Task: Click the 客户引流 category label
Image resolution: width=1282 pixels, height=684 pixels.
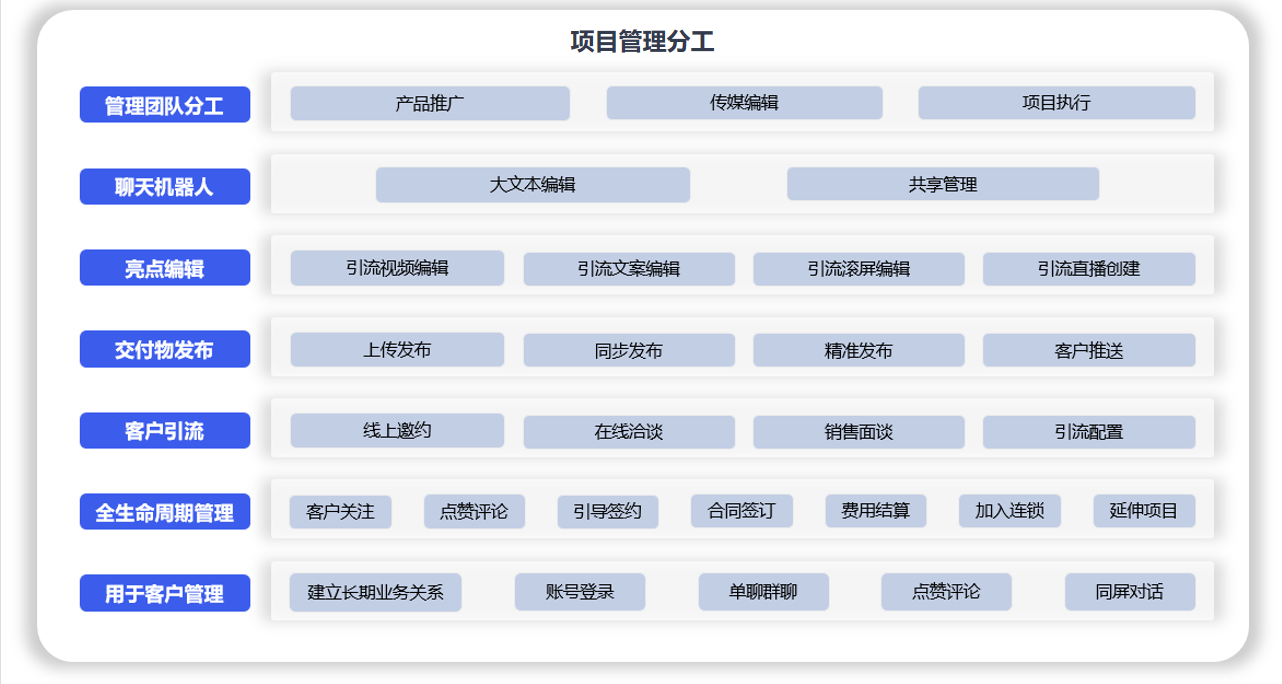Action: pos(164,431)
